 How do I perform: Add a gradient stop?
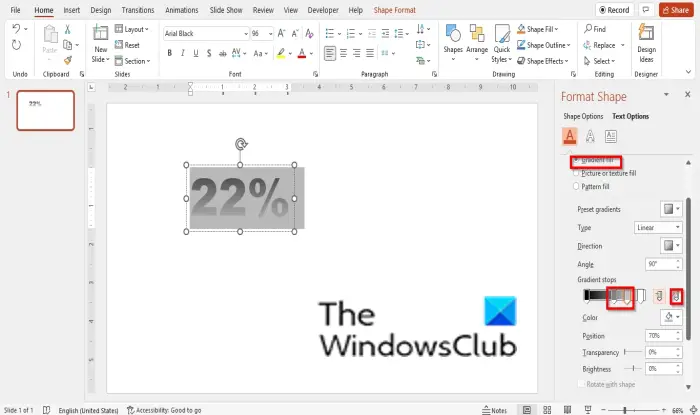tap(659, 296)
